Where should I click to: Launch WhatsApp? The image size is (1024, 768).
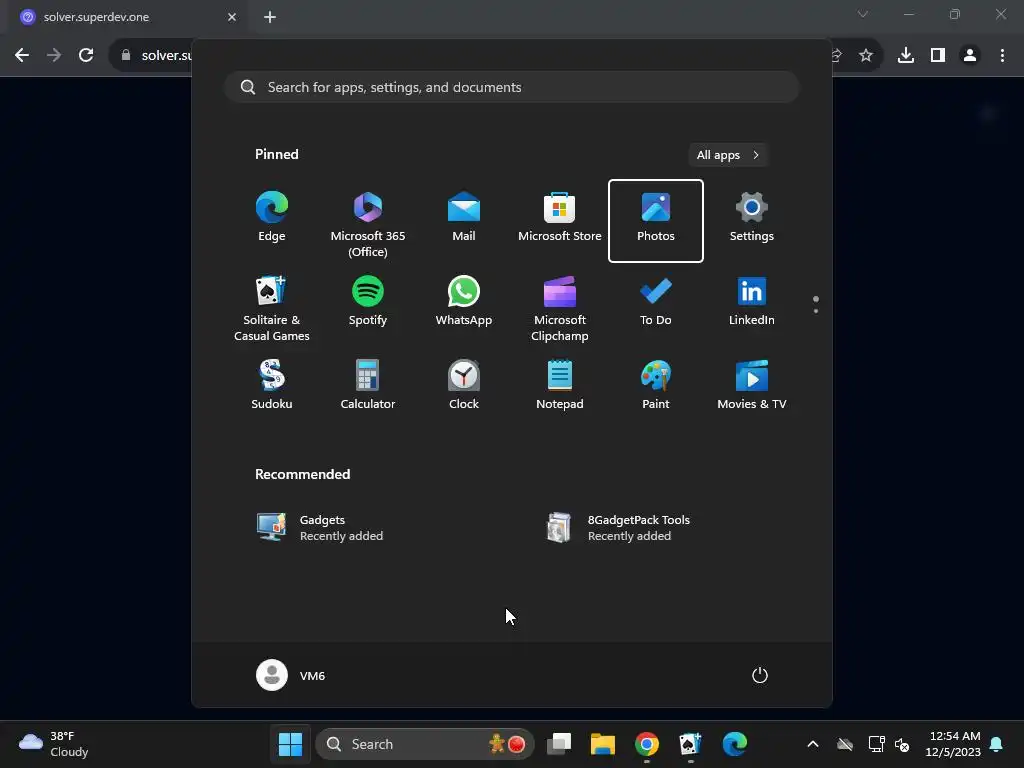464,307
